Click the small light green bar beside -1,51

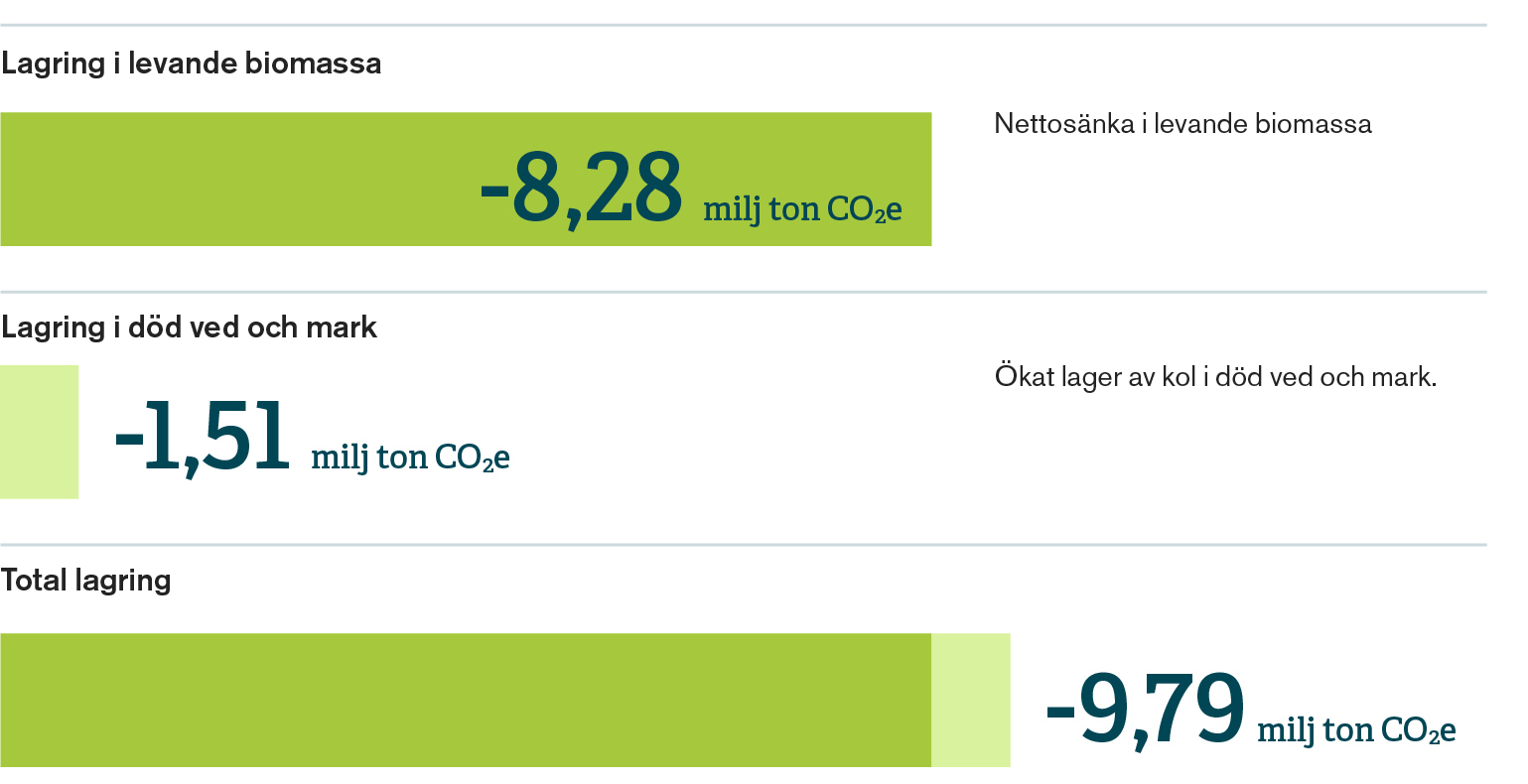[x=39, y=432]
